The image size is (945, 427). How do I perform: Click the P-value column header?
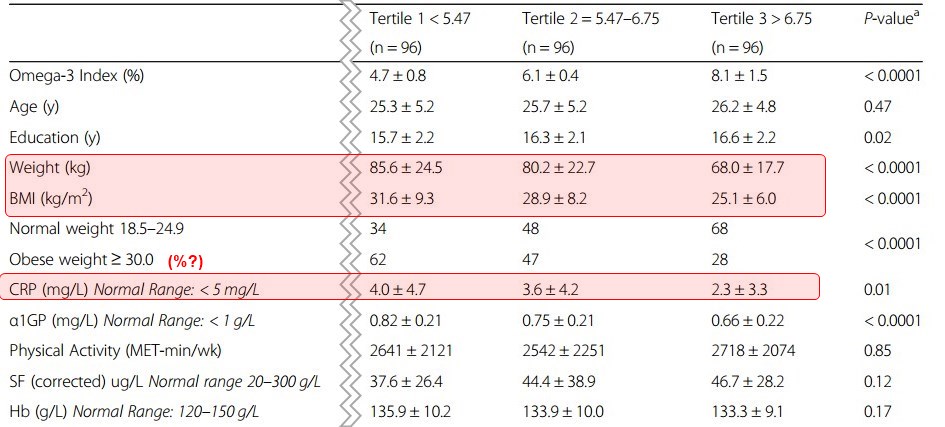pos(891,19)
